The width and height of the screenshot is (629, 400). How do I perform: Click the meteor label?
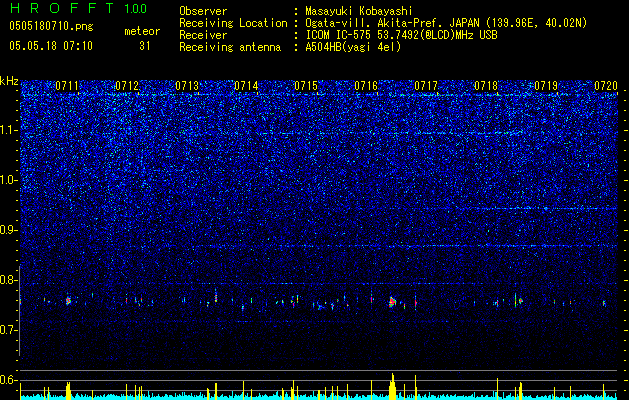[142, 31]
